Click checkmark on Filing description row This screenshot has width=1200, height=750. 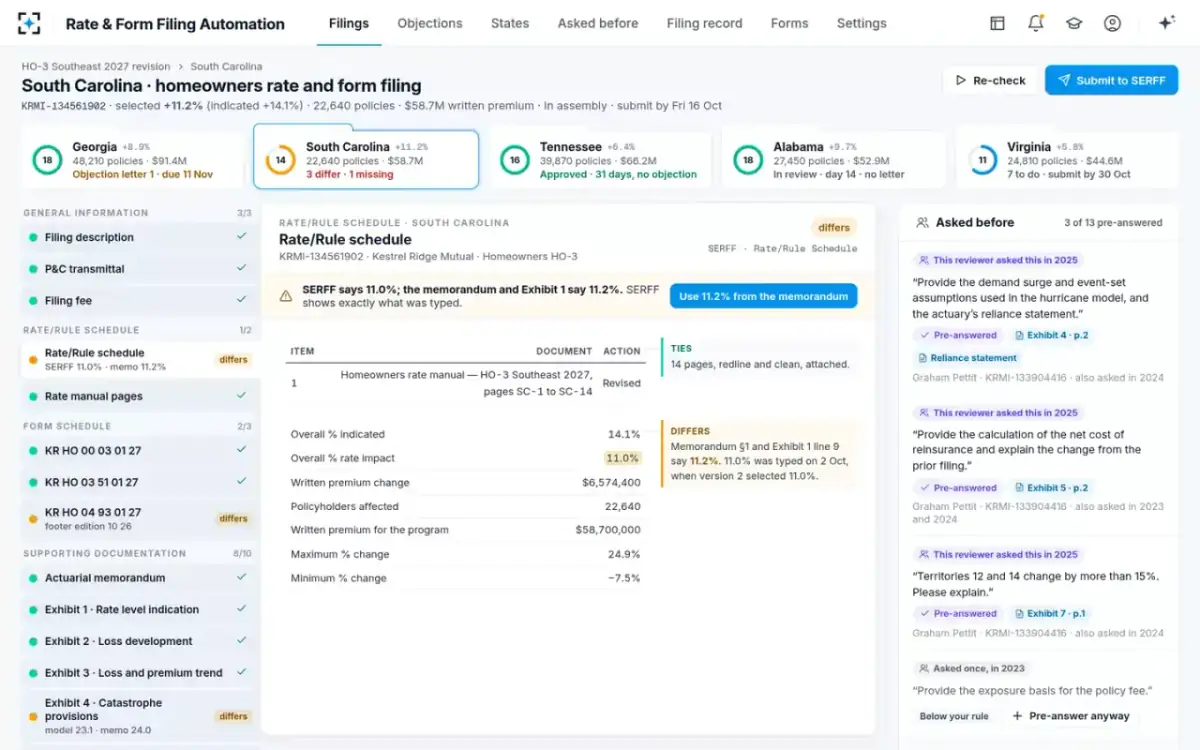241,237
